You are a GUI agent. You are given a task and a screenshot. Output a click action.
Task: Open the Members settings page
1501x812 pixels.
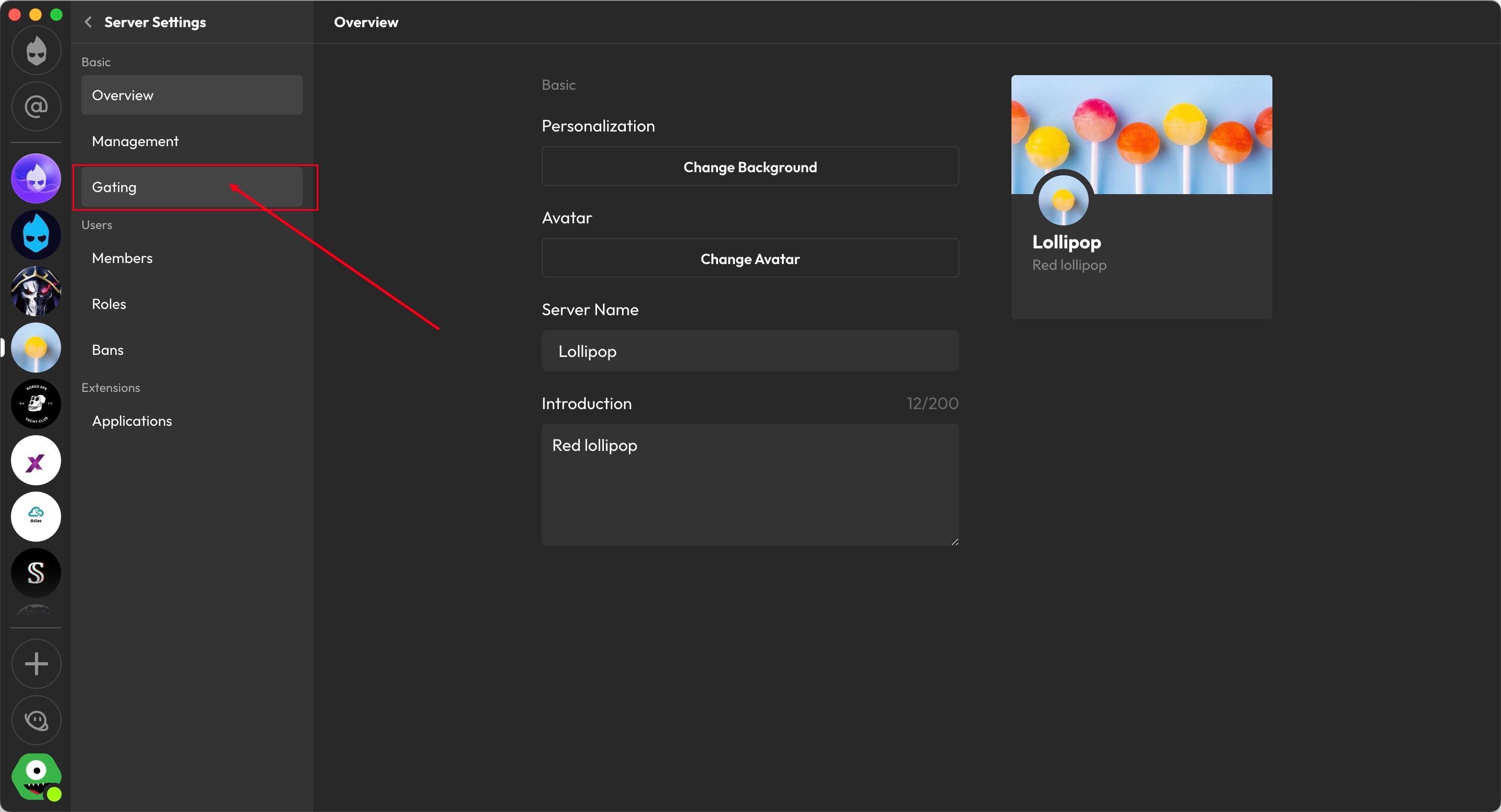(192, 258)
